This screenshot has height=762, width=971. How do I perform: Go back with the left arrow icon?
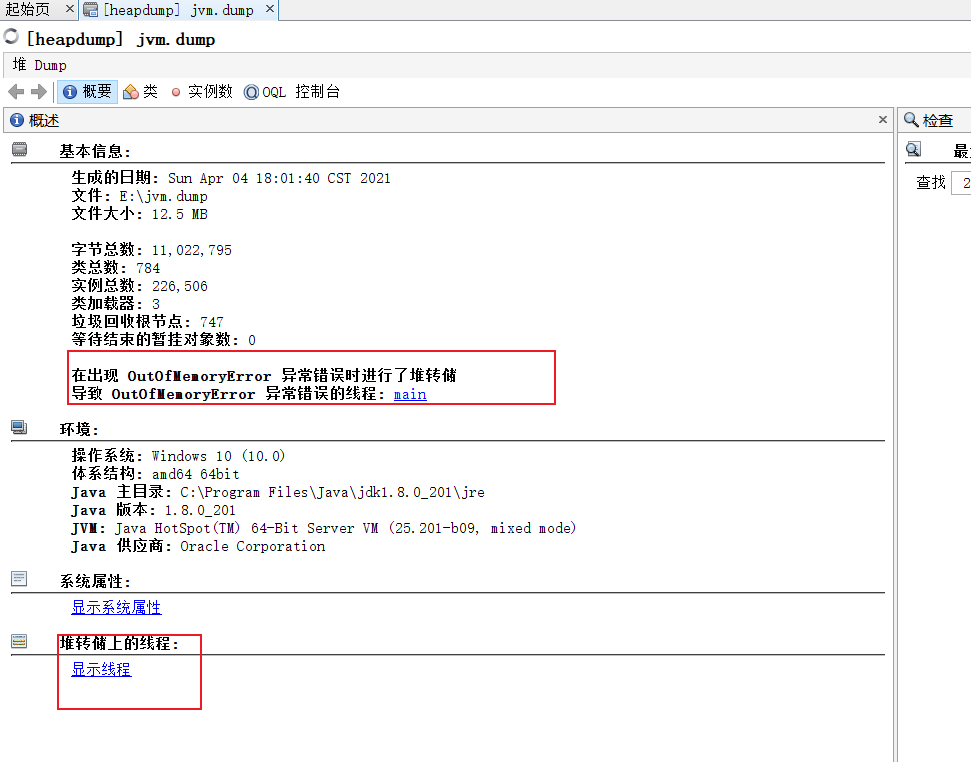pos(16,92)
